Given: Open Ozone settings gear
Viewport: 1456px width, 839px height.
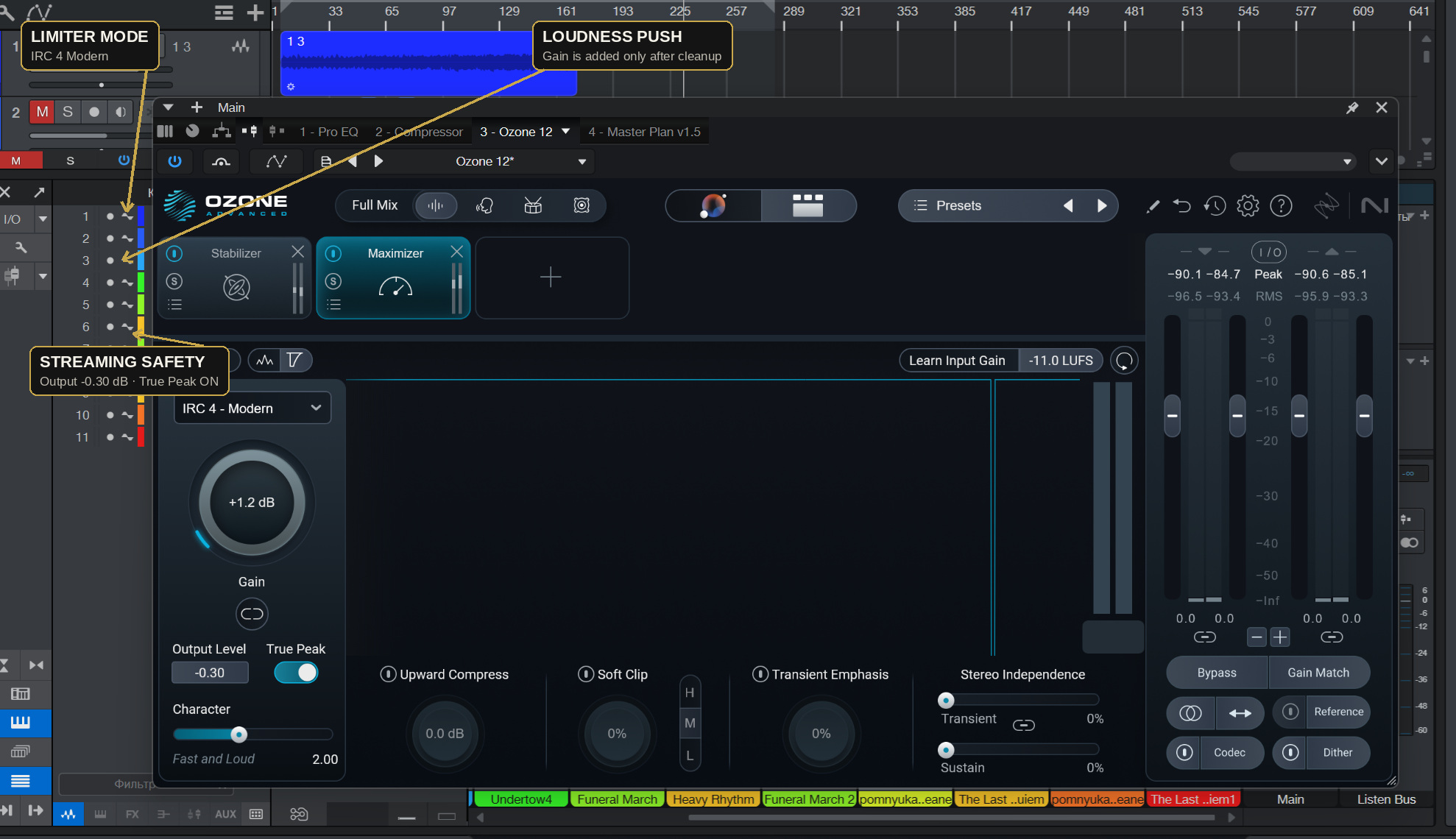Looking at the screenshot, I should [x=1248, y=206].
